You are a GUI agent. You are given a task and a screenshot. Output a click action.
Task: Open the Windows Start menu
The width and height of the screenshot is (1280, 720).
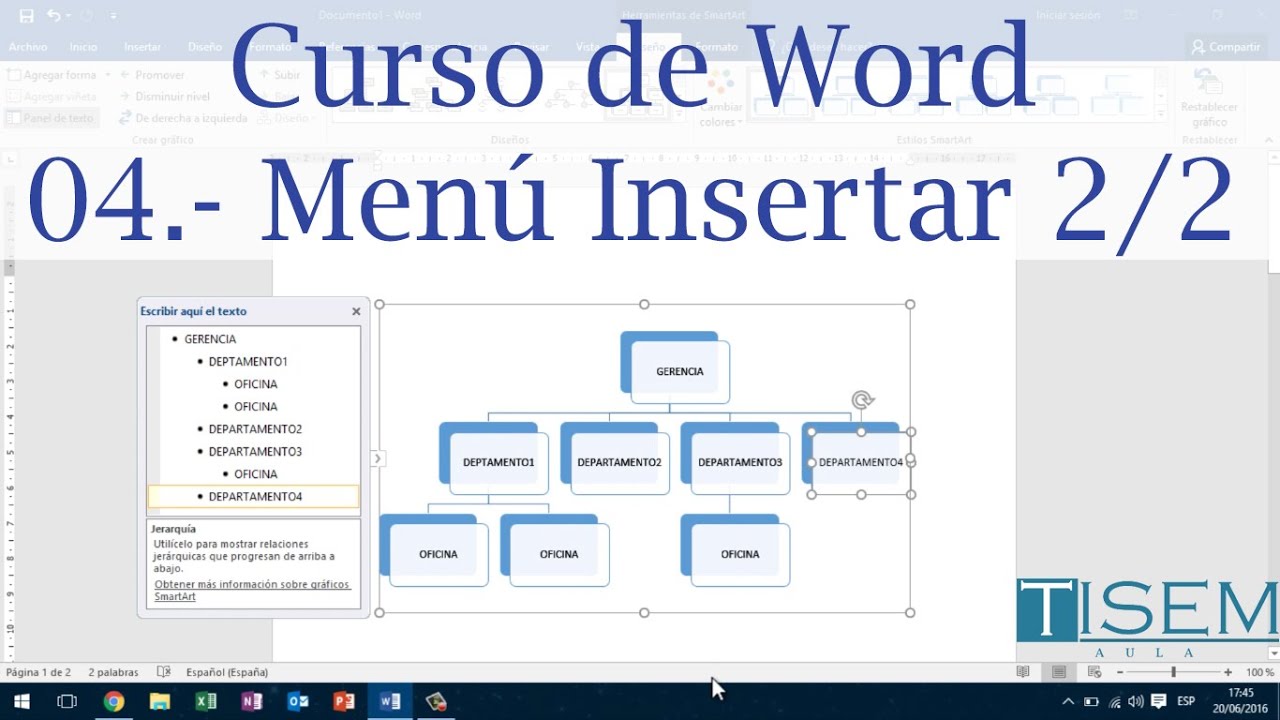[21, 702]
